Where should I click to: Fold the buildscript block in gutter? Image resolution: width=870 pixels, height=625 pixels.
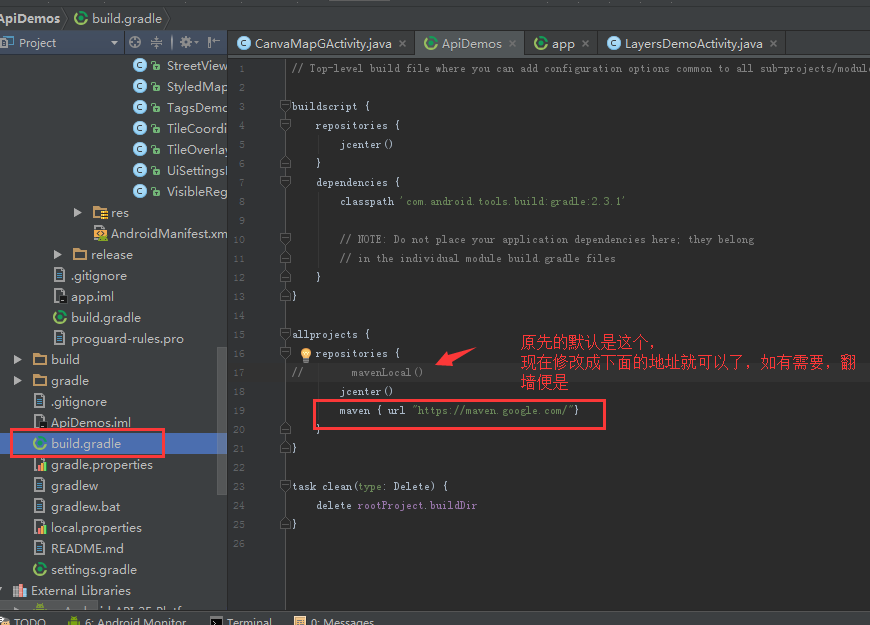(285, 106)
